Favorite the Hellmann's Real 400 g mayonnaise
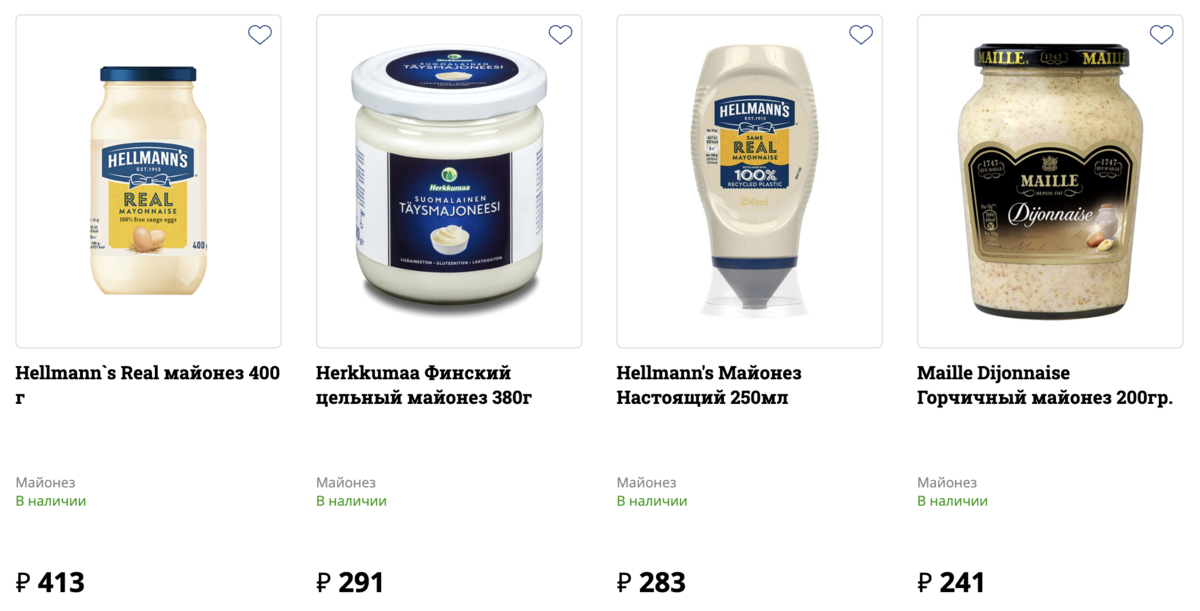This screenshot has height=611, width=1200. click(x=260, y=35)
